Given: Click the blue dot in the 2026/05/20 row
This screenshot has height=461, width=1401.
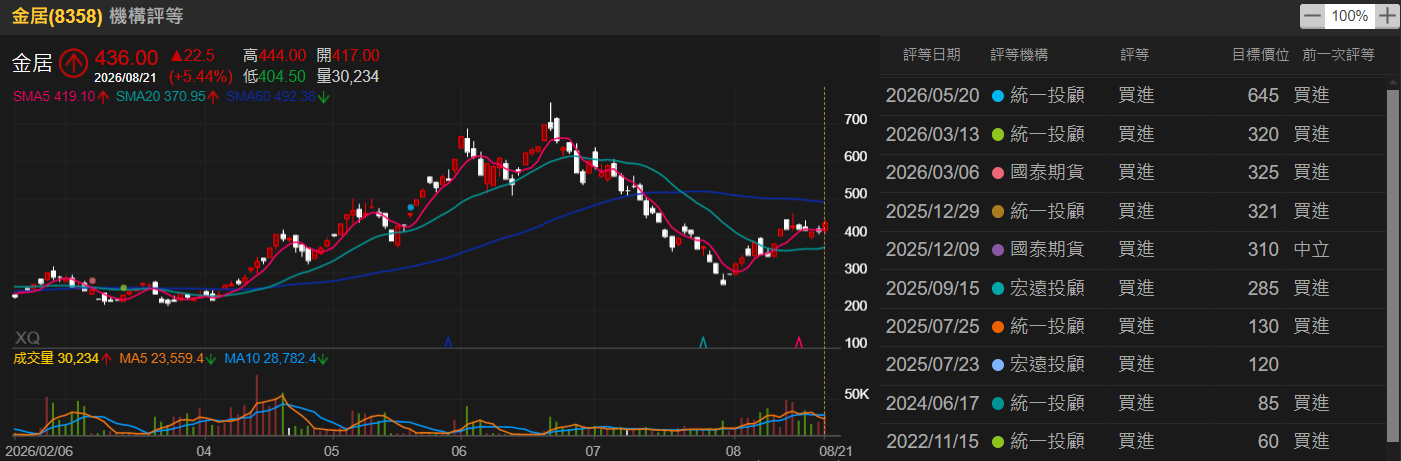Looking at the screenshot, I should coord(996,96).
